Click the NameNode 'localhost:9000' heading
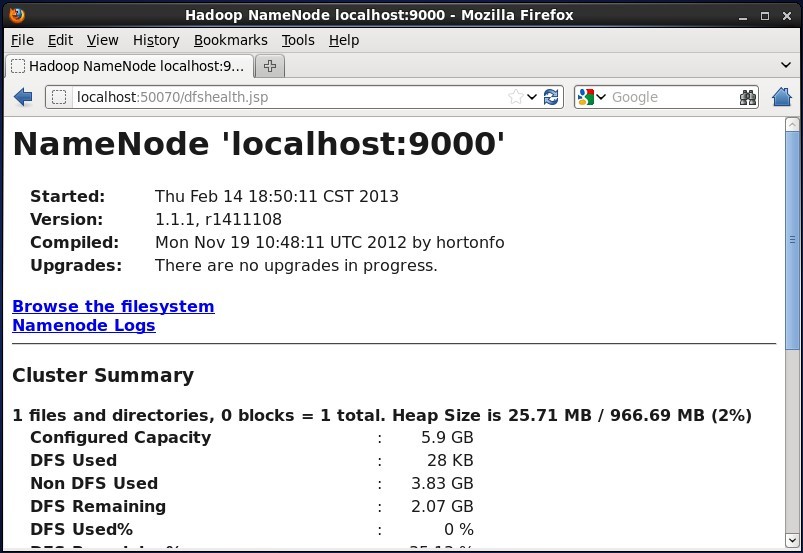Screen dimensions: 803x553 tap(258, 143)
